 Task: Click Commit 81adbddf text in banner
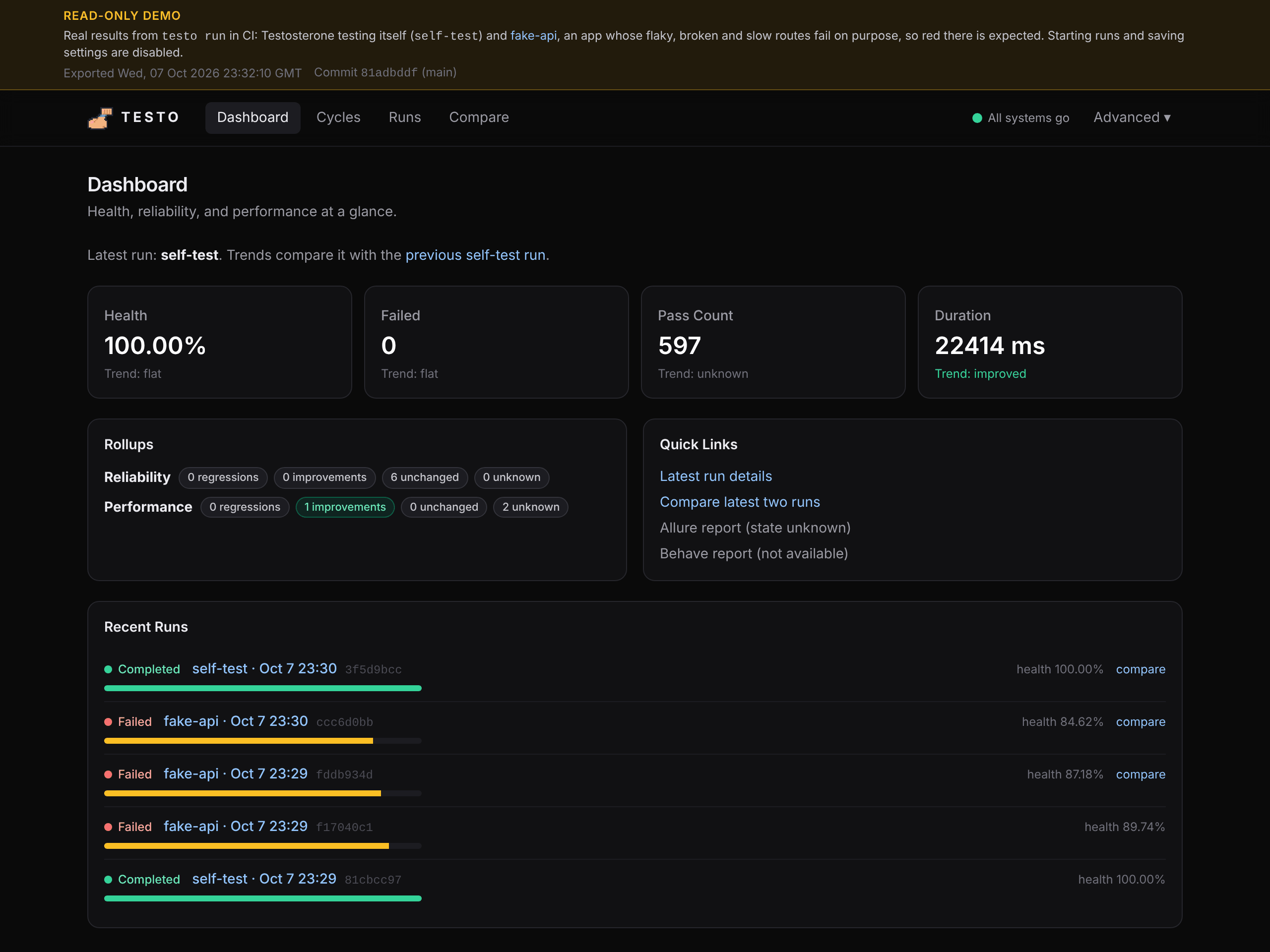pos(385,72)
